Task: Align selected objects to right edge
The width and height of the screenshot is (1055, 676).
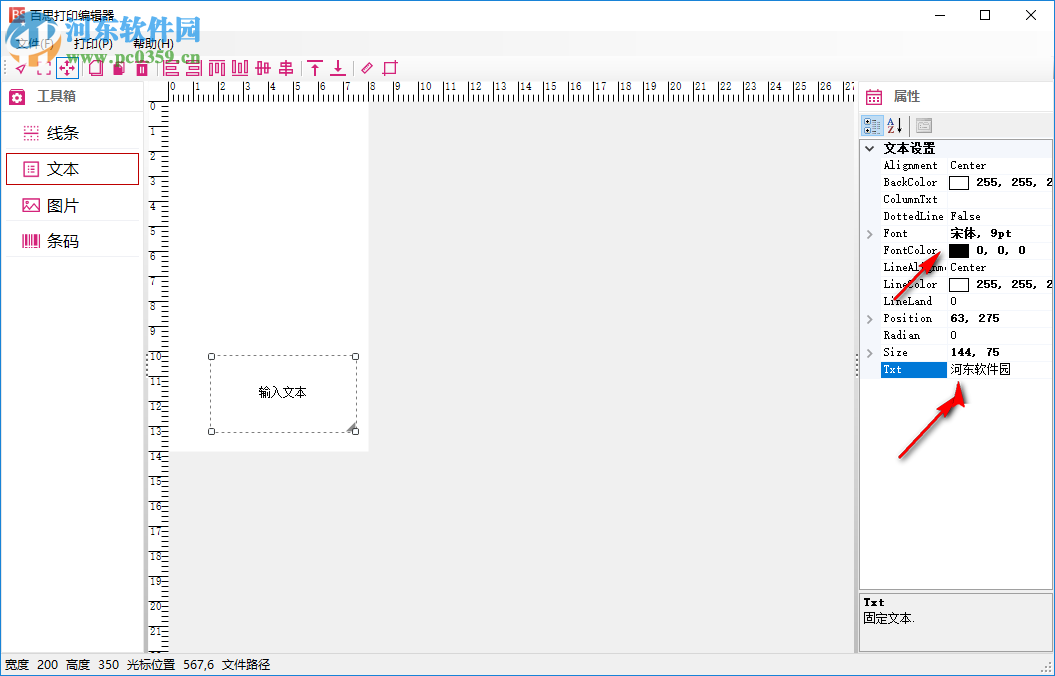Action: 194,68
